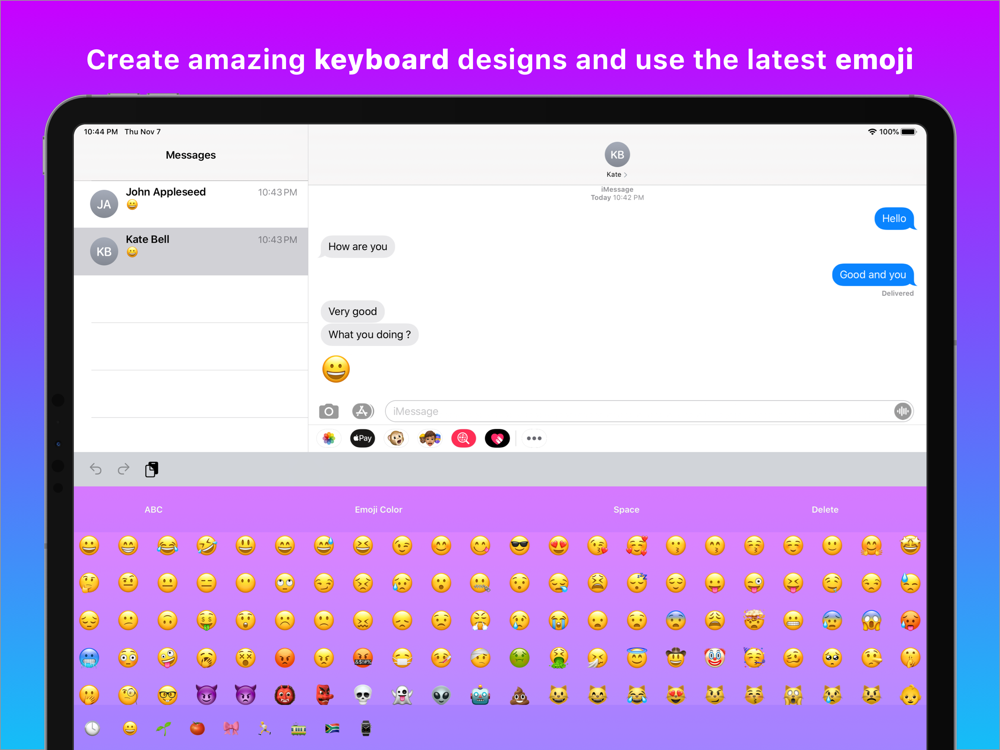Switch to the plant nature category tab
This screenshot has width=1000, height=750.
164,728
